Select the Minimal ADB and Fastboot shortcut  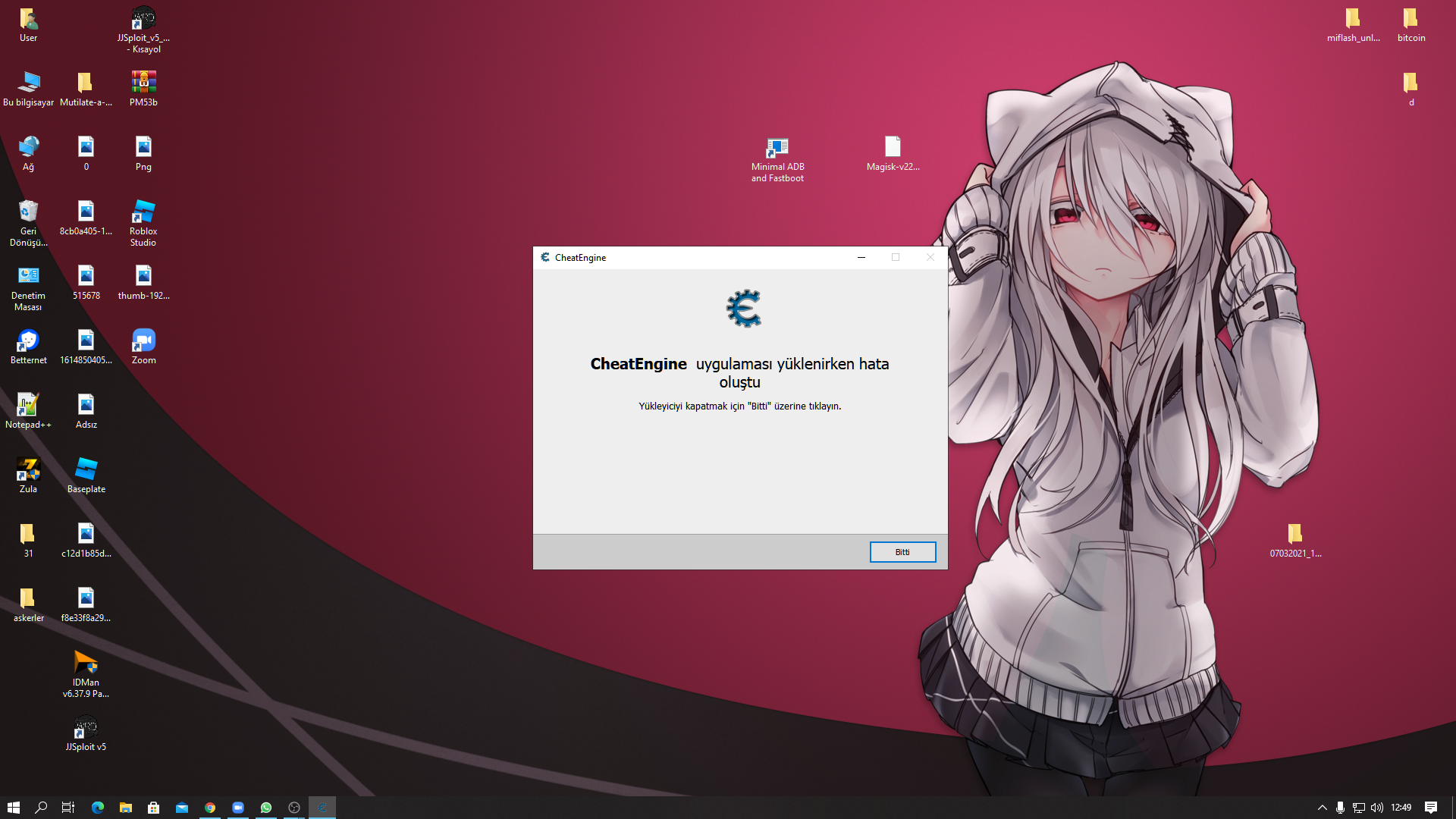coord(777,148)
